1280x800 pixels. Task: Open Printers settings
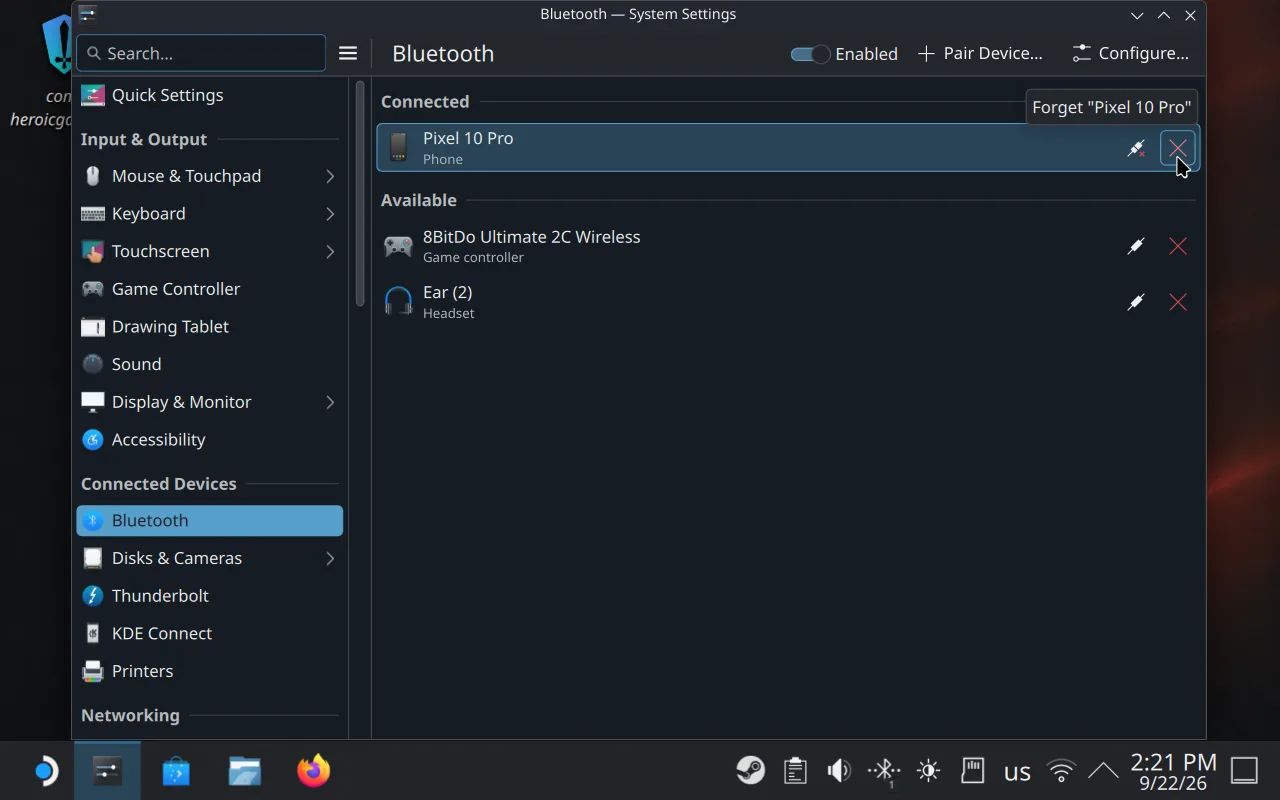[210, 671]
